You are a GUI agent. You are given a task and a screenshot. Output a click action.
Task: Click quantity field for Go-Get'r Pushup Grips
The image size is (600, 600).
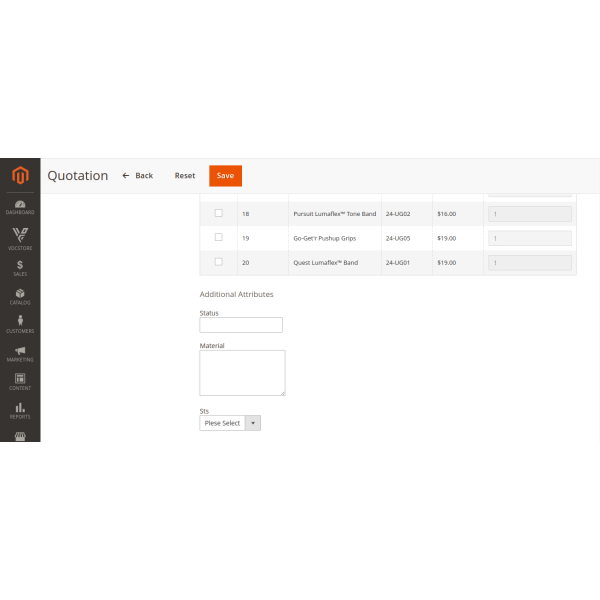[529, 238]
